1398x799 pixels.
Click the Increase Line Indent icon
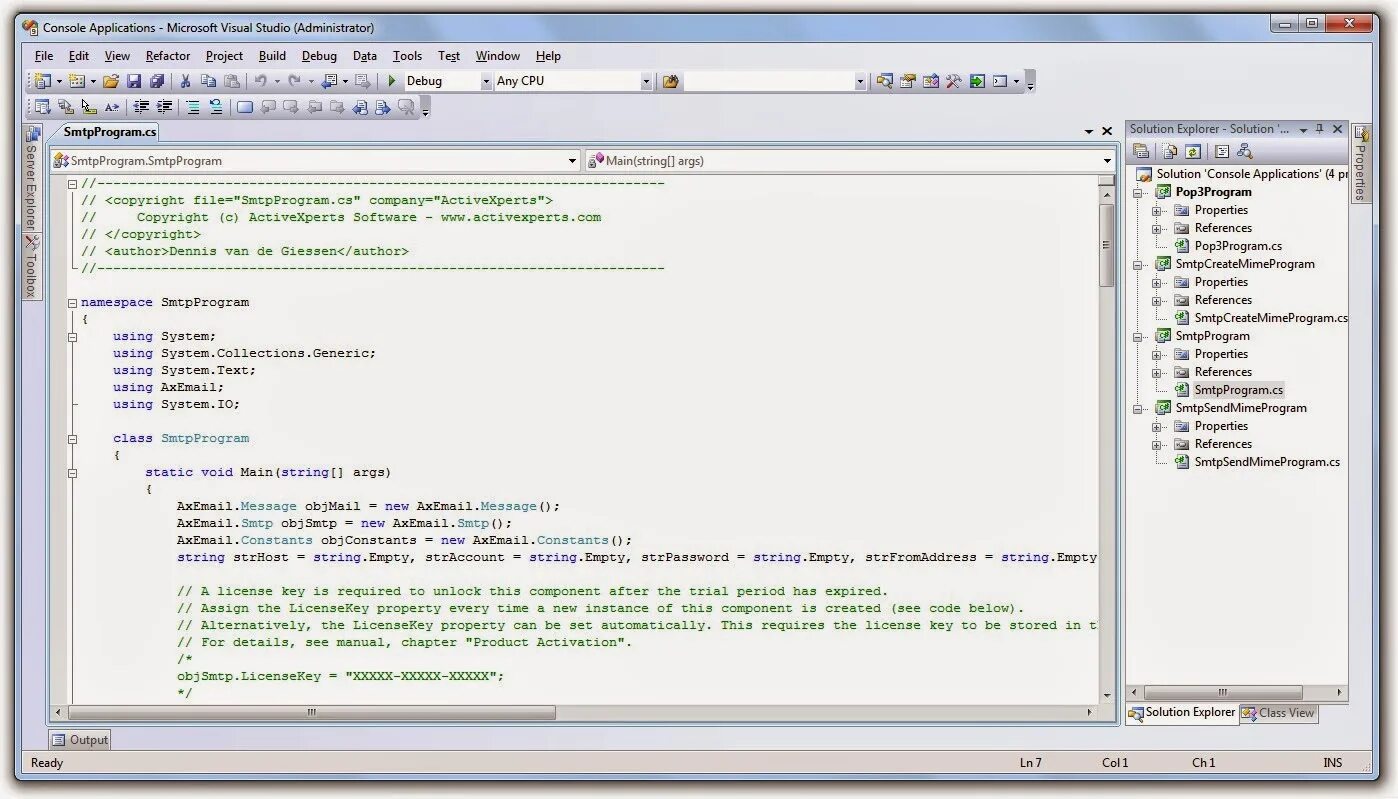(164, 107)
